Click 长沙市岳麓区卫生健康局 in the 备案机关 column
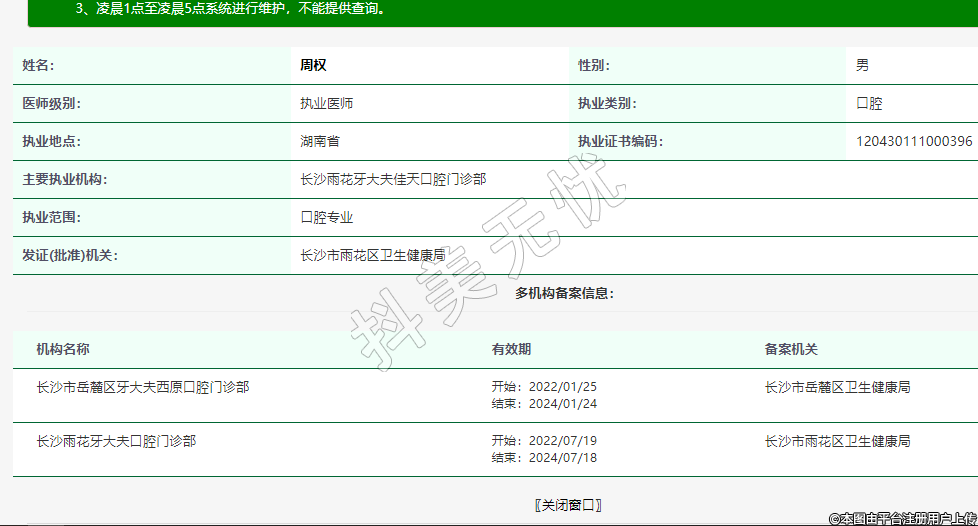The height and width of the screenshot is (526, 978). click(x=837, y=387)
